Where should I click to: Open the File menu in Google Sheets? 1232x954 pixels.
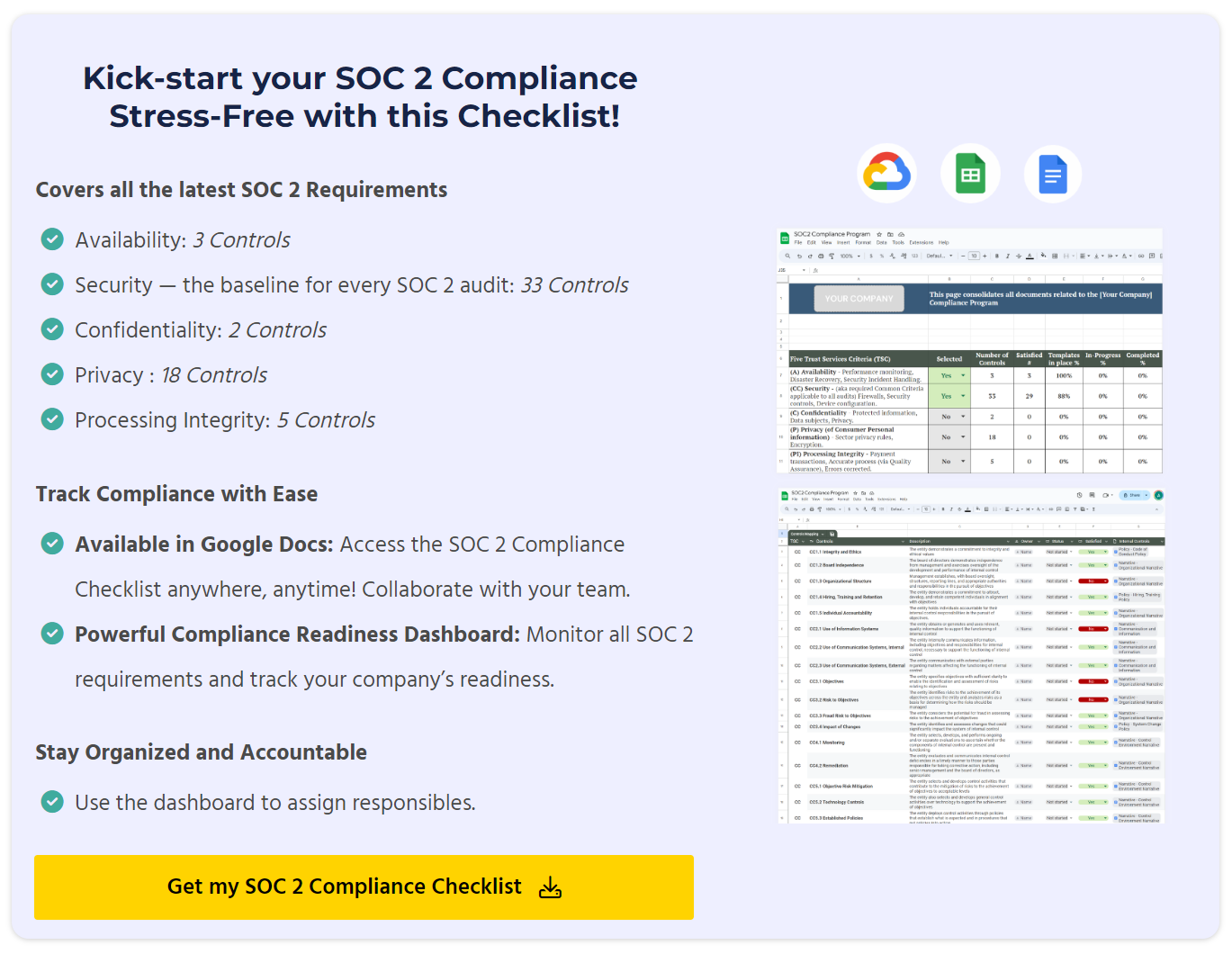798,242
